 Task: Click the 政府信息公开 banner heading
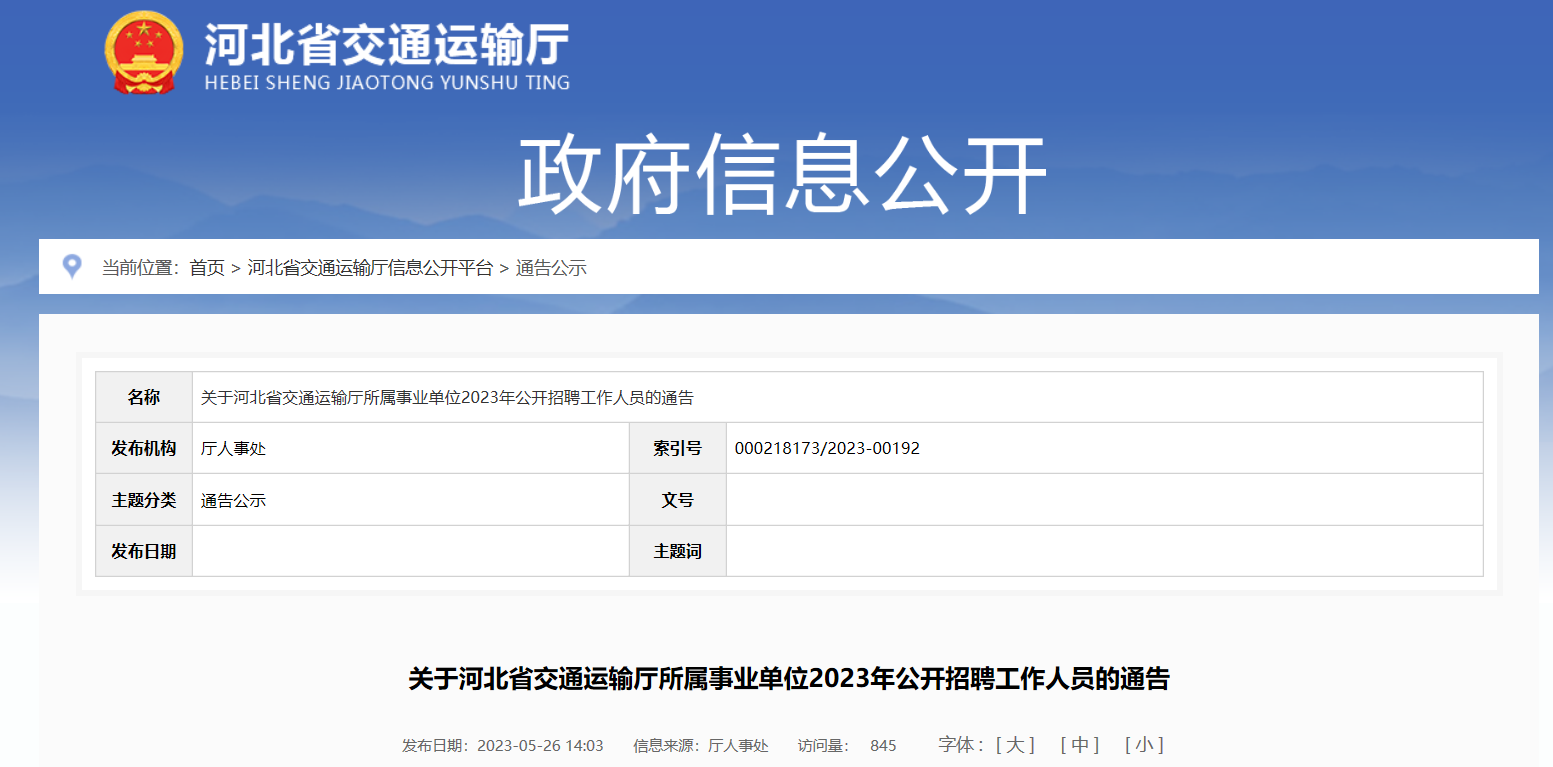tap(781, 176)
